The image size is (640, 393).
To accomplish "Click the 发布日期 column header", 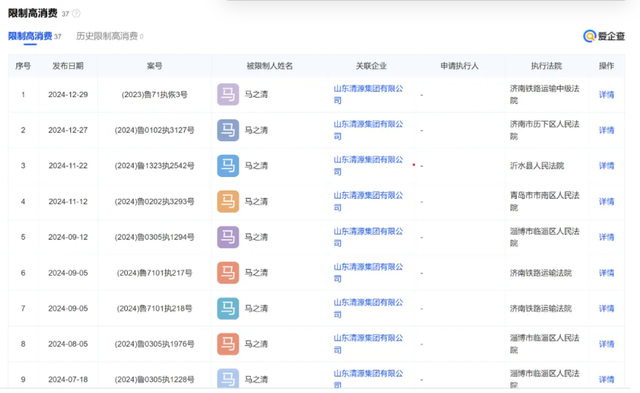I will click(x=68, y=66).
